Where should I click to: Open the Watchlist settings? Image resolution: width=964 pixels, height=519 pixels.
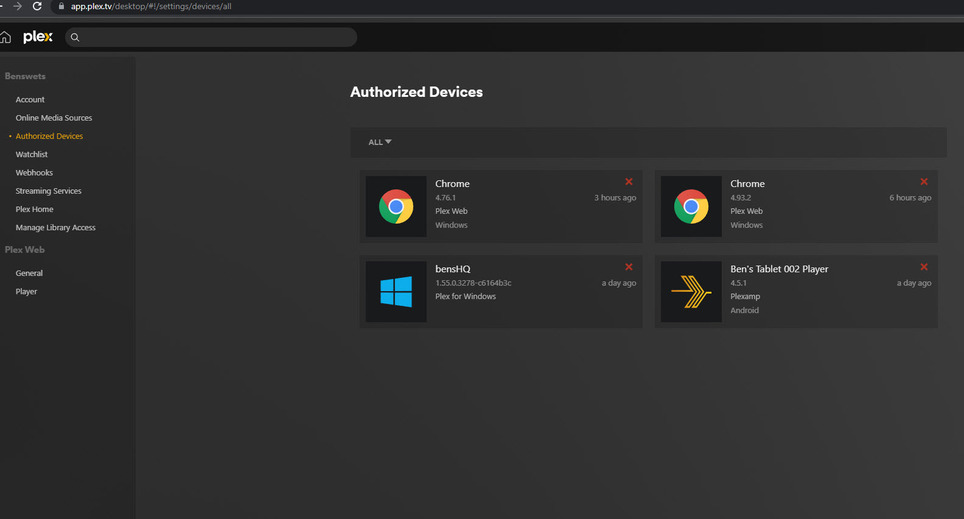pyautogui.click(x=31, y=154)
